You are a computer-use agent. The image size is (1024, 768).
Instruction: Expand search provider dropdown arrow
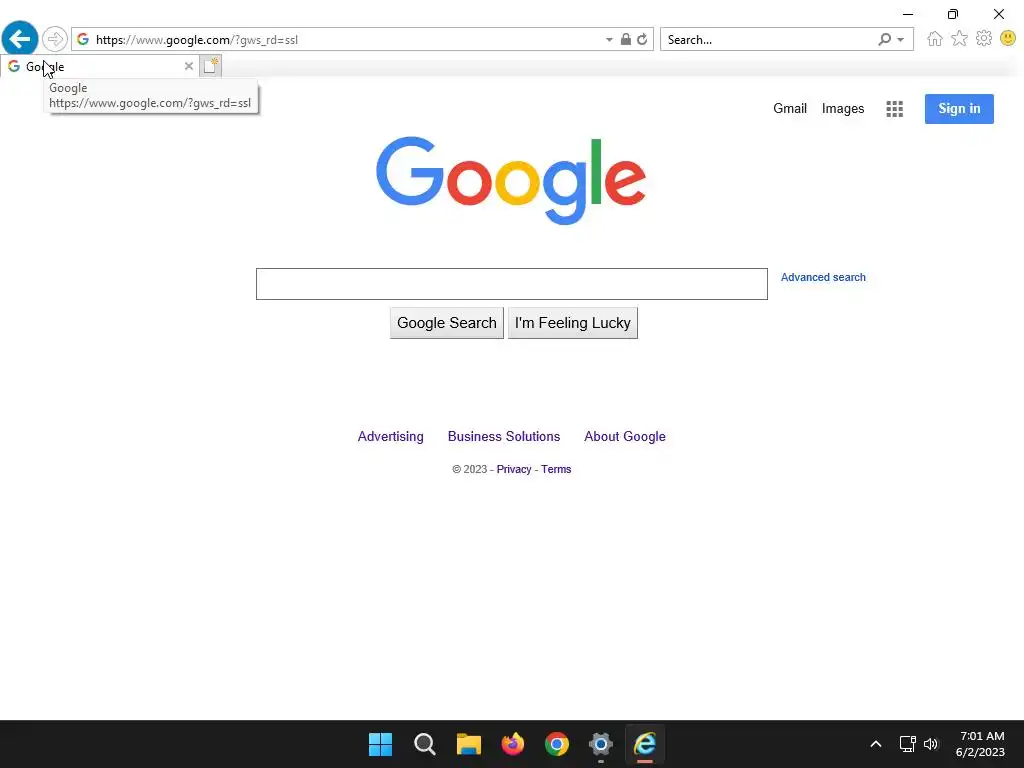(x=901, y=40)
